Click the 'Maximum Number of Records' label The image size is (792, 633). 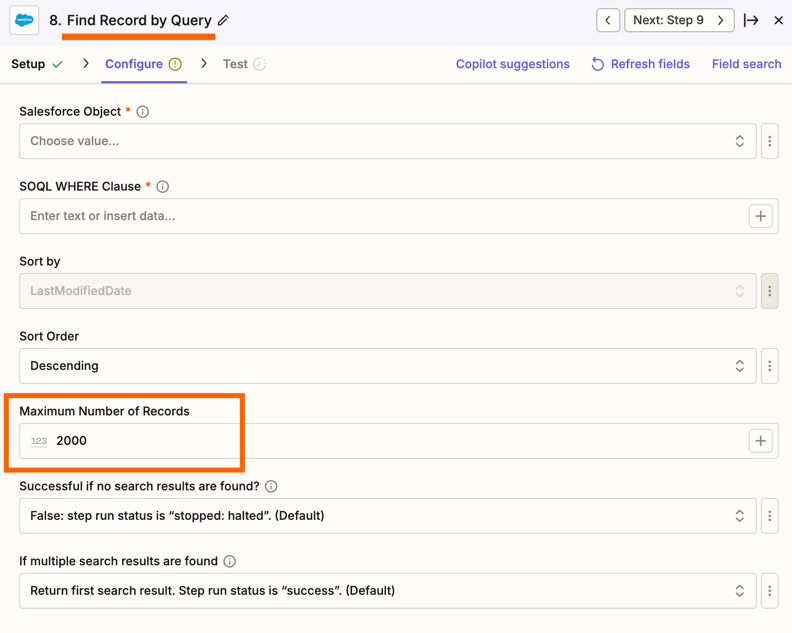click(x=105, y=411)
